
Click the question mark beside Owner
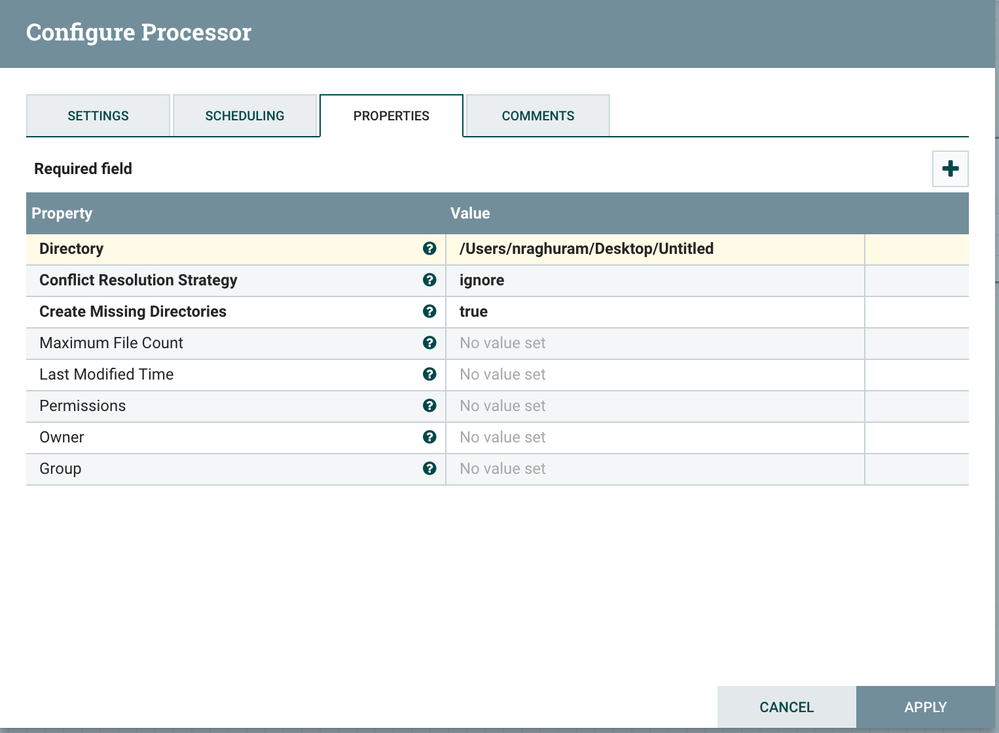click(429, 437)
